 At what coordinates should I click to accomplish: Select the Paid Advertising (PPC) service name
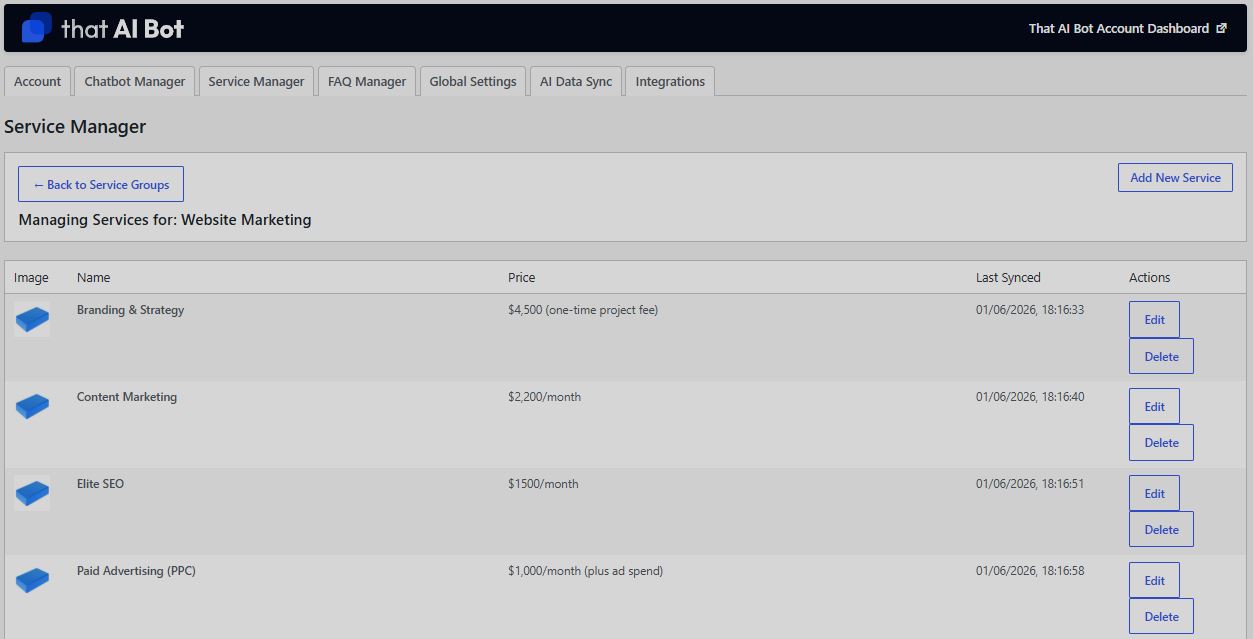[136, 571]
